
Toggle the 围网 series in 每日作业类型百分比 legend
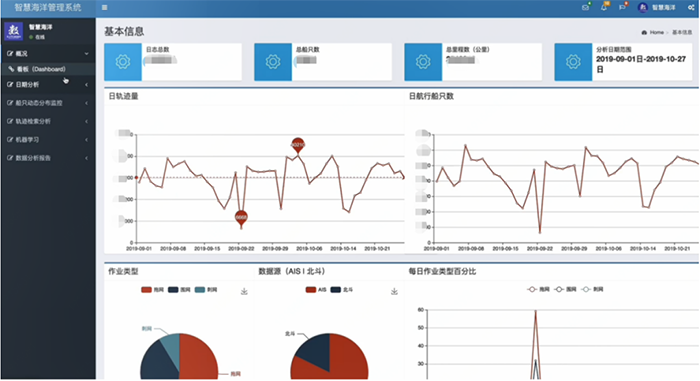point(565,289)
